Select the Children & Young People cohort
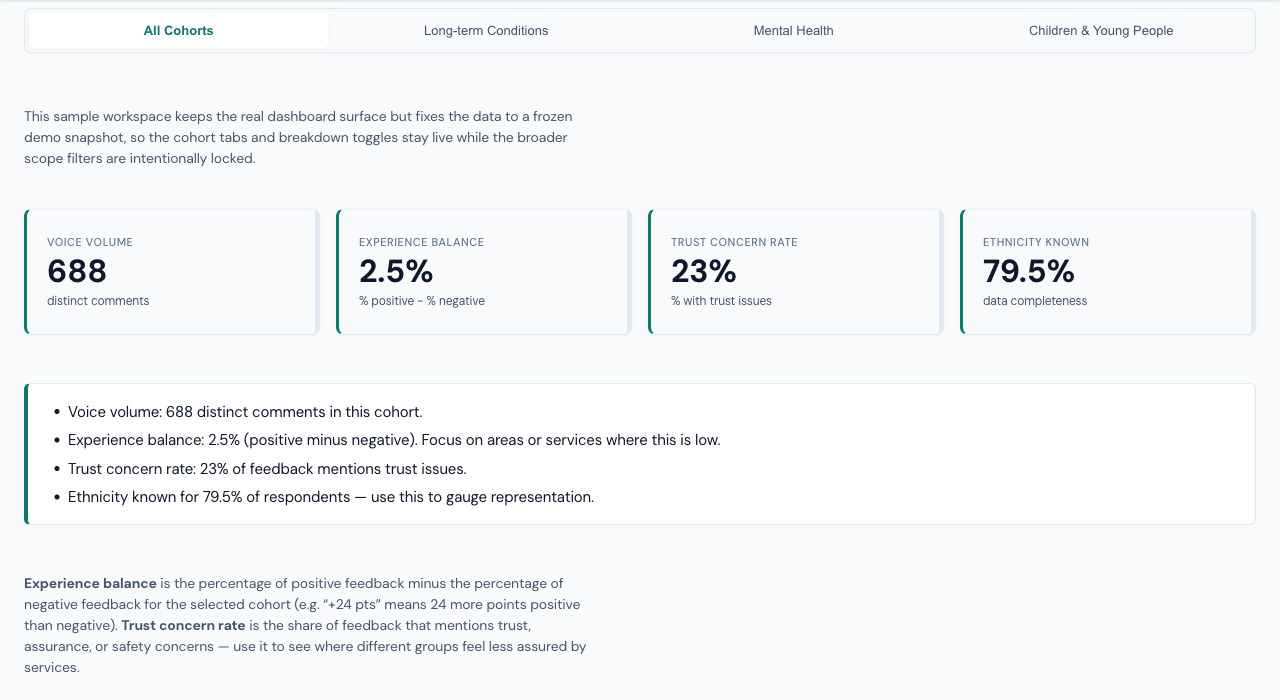The width and height of the screenshot is (1280, 700). [1101, 30]
